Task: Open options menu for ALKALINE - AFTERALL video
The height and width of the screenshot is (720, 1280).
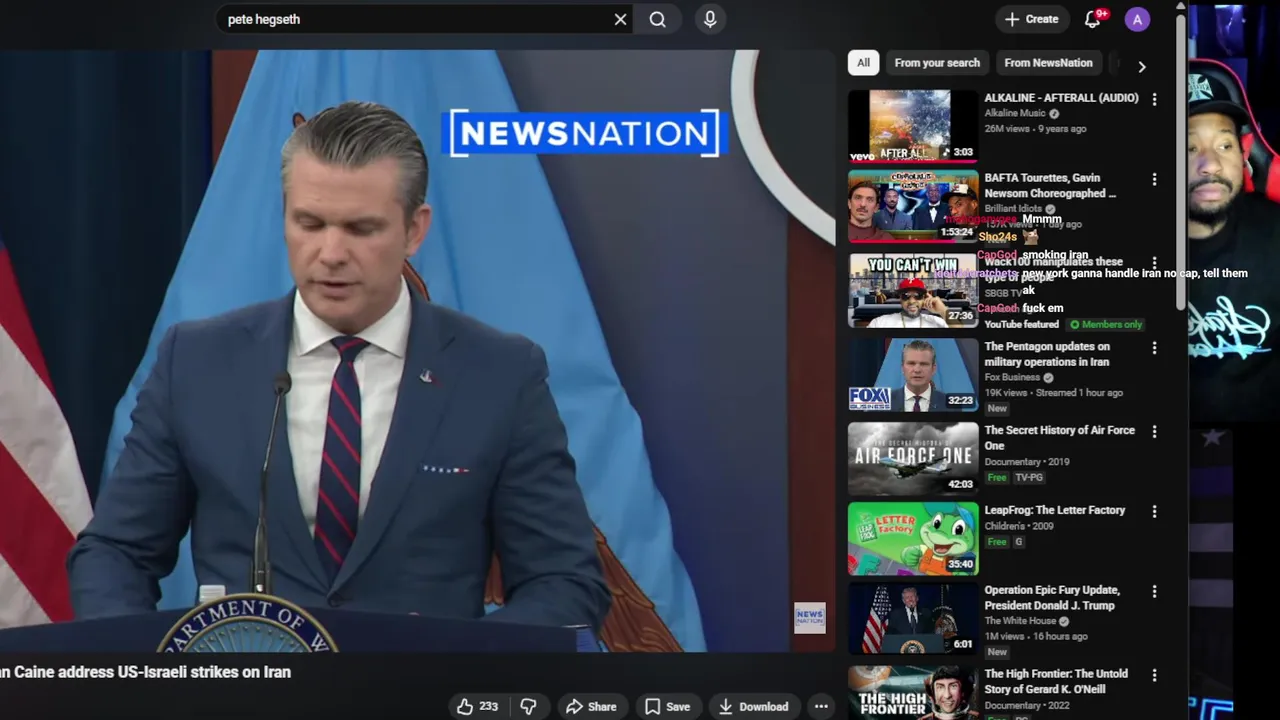Action: [x=1154, y=99]
